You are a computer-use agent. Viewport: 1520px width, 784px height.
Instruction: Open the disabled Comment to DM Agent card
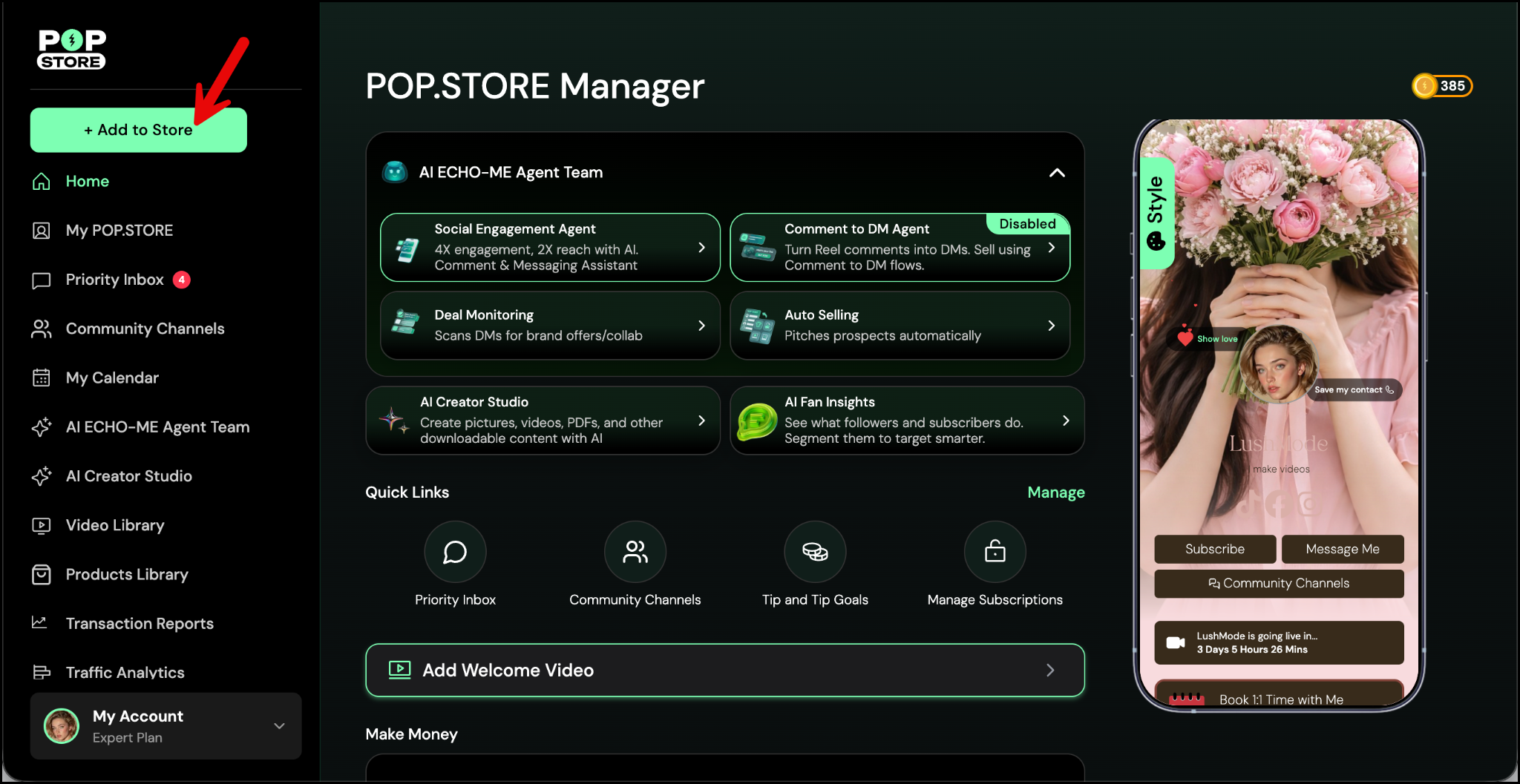[900, 248]
